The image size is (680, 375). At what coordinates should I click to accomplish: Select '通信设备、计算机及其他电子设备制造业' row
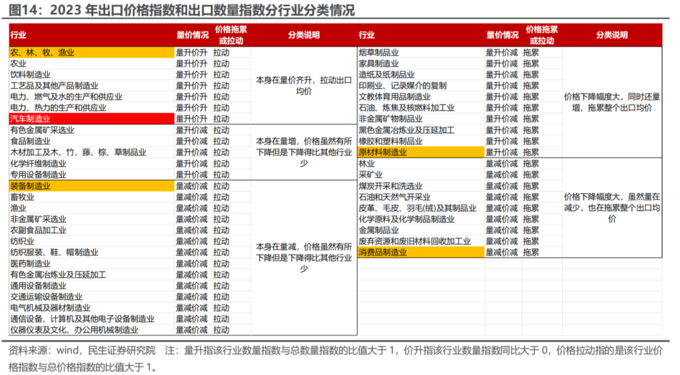(x=82, y=319)
